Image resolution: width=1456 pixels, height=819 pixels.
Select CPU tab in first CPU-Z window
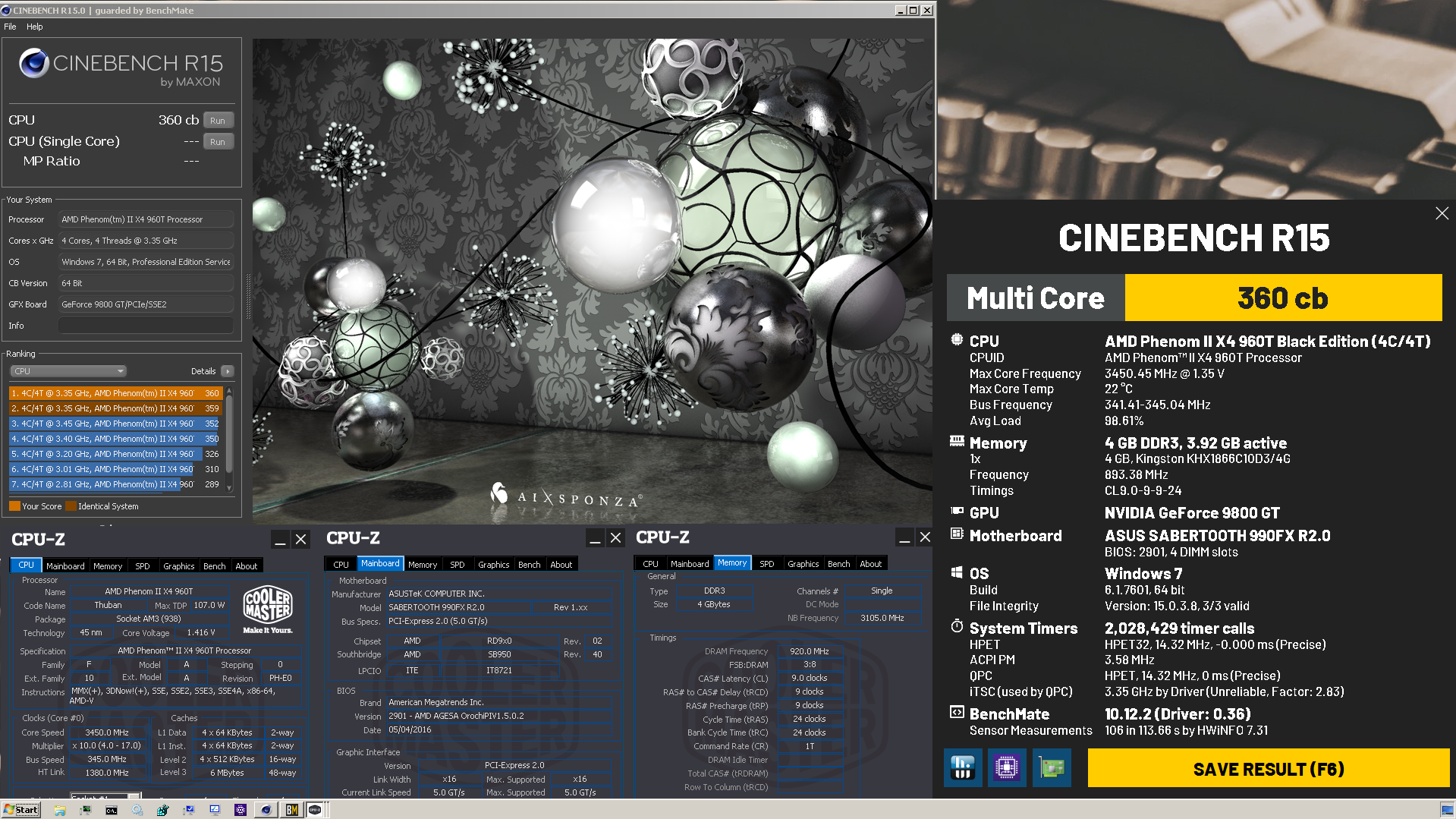pyautogui.click(x=27, y=565)
